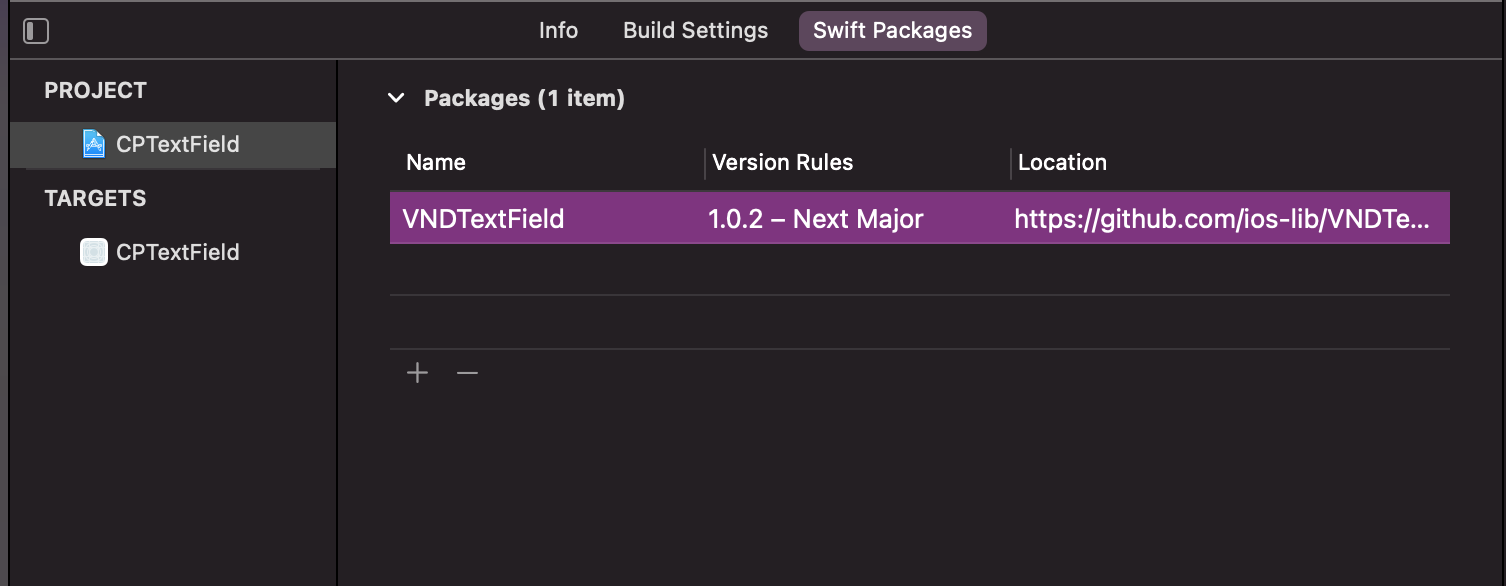Click the Version Rules column header
Viewport: 1506px width, 586px height.
[781, 162]
